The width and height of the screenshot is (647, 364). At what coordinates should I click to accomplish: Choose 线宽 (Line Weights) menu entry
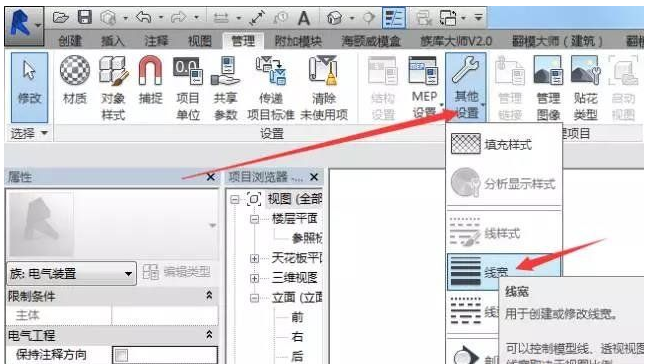pos(504,272)
